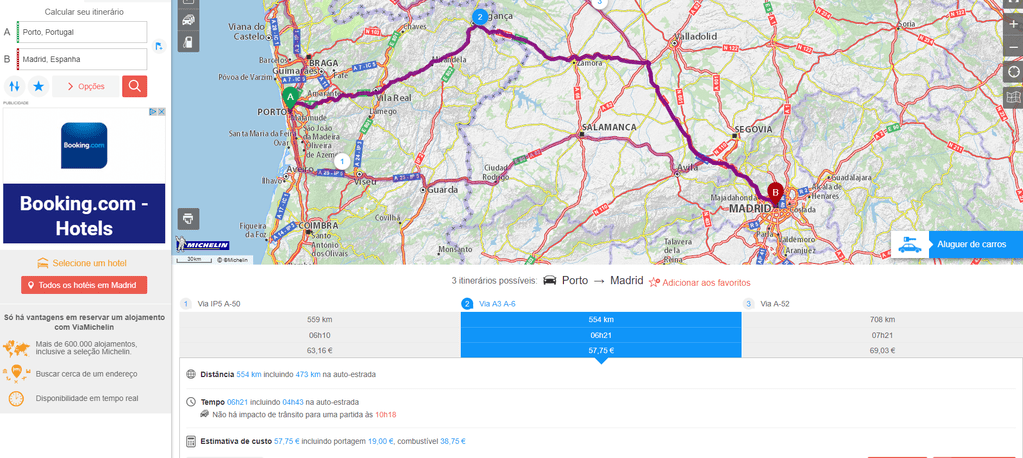This screenshot has width=1023, height=458.
Task: Click the 04h43 auto-estrada time value
Action: 293,402
